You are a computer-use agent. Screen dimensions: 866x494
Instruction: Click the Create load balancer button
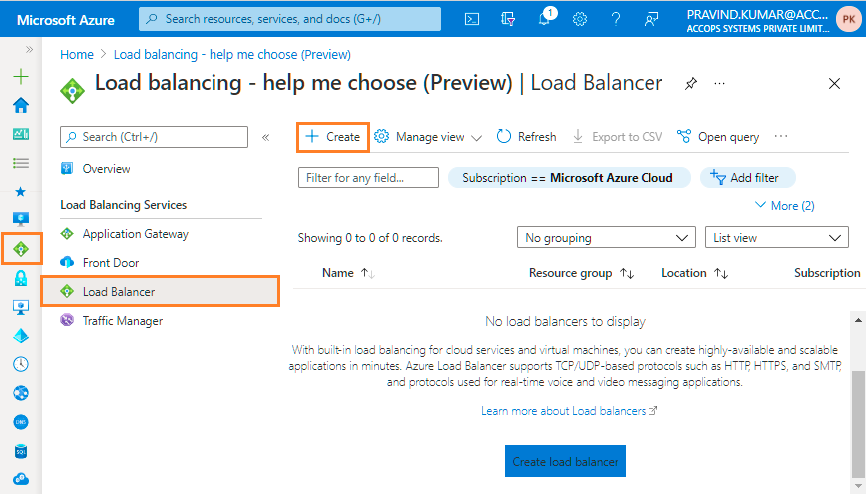pyautogui.click(x=565, y=461)
